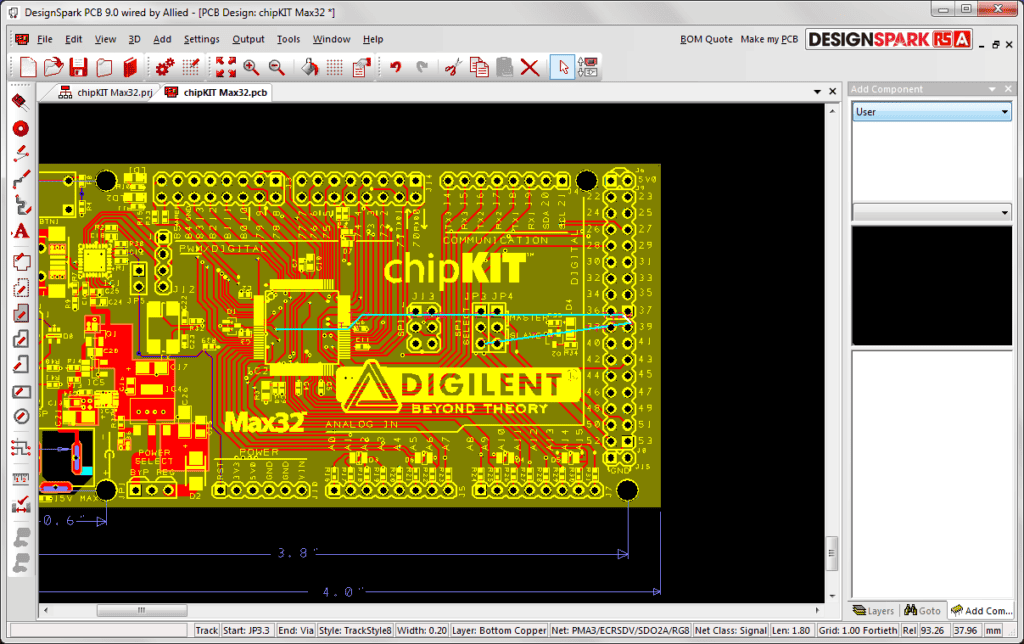This screenshot has width=1024, height=644.
Task: Save the chipKIT Max32 design
Action: [79, 67]
